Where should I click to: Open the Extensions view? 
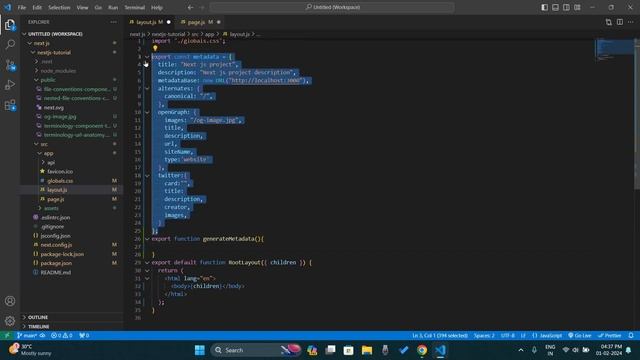point(10,105)
